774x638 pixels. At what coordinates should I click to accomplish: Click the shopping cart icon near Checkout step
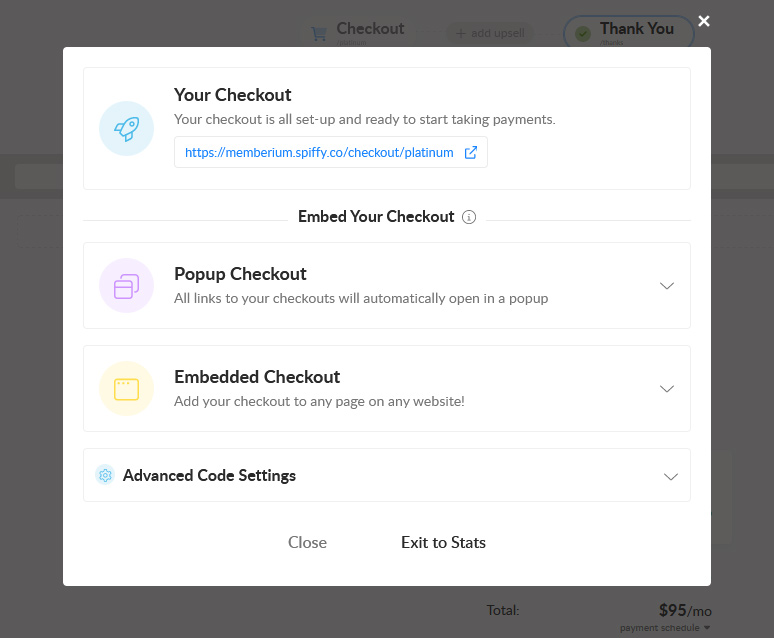coord(319,34)
